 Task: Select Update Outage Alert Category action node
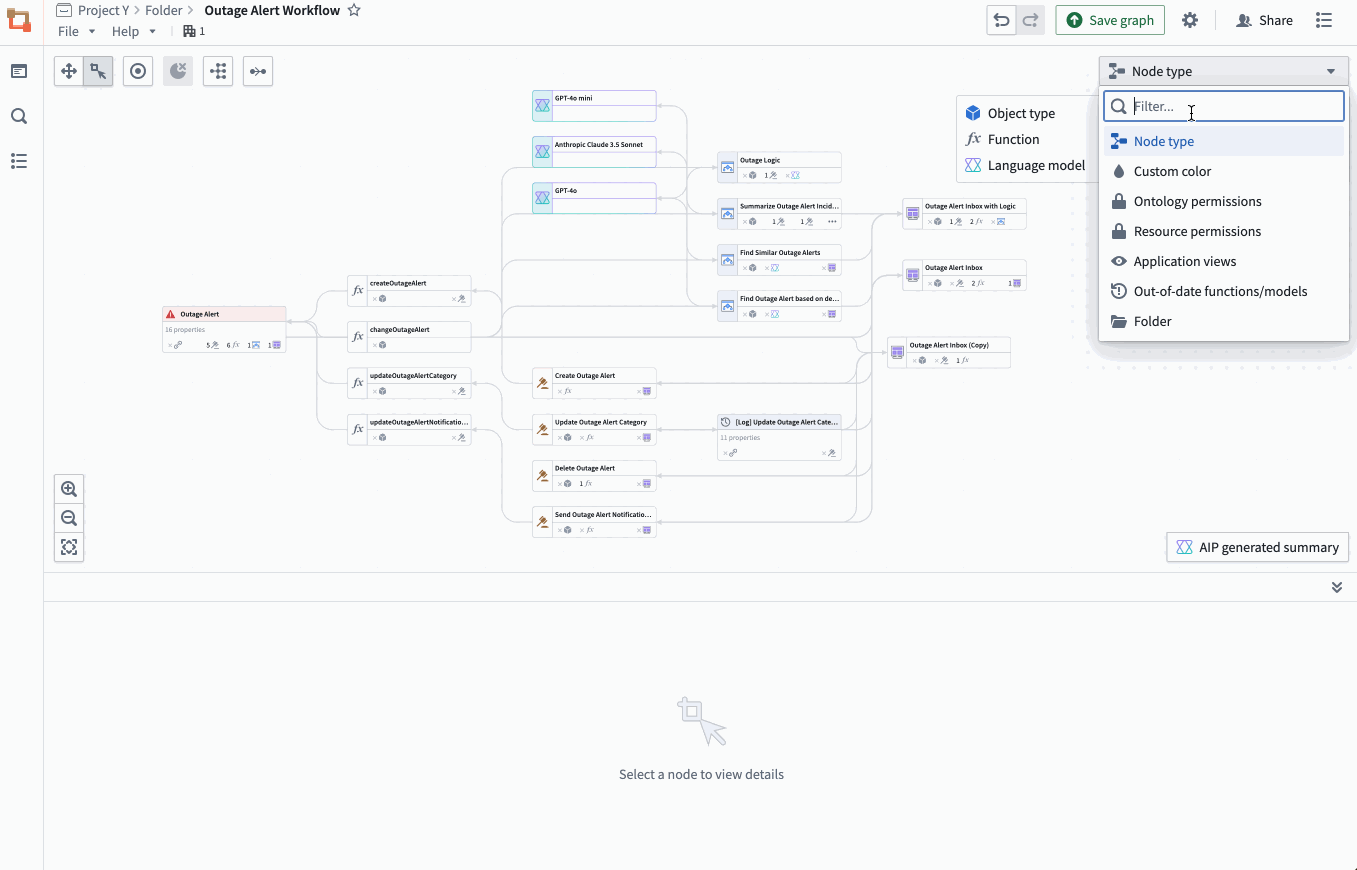pos(594,429)
